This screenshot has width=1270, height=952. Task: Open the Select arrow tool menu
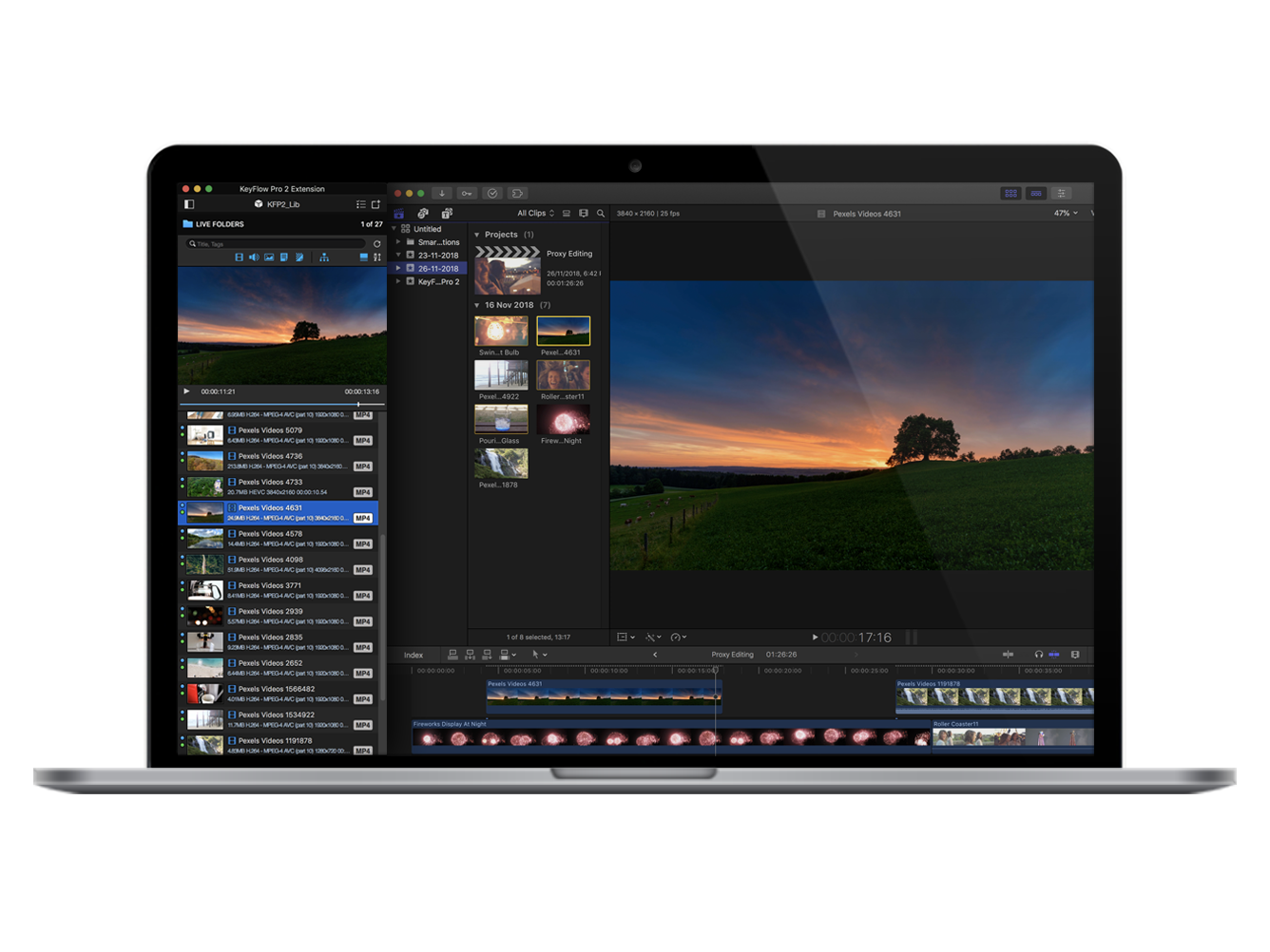539,655
